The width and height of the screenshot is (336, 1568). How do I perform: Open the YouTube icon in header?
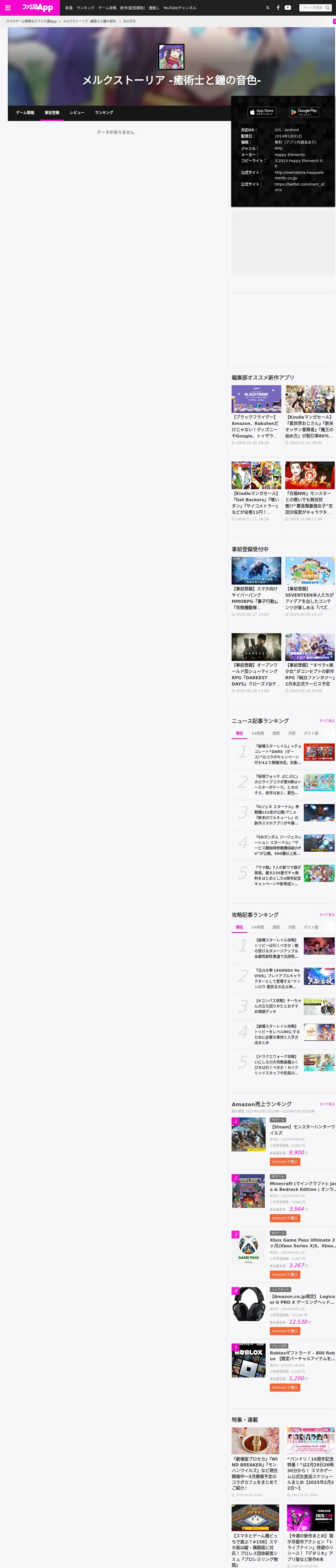288,8
